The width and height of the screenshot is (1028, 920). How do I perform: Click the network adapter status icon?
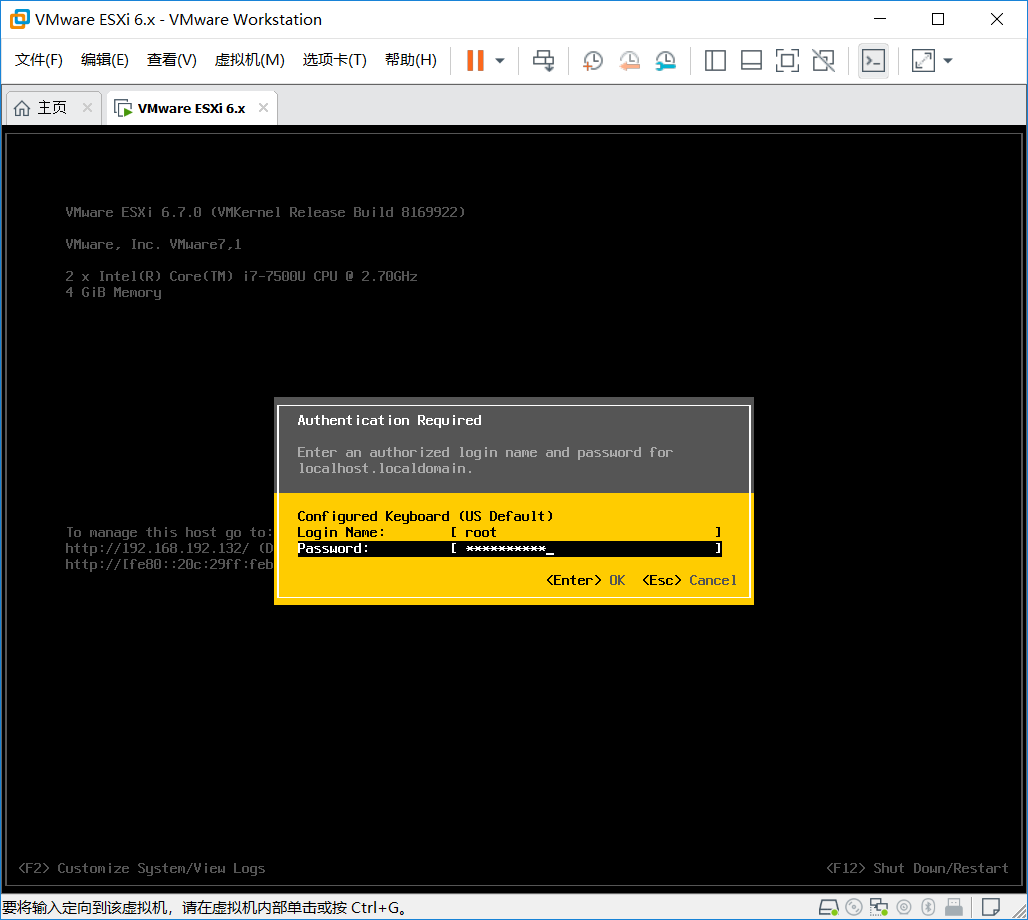coord(879,908)
